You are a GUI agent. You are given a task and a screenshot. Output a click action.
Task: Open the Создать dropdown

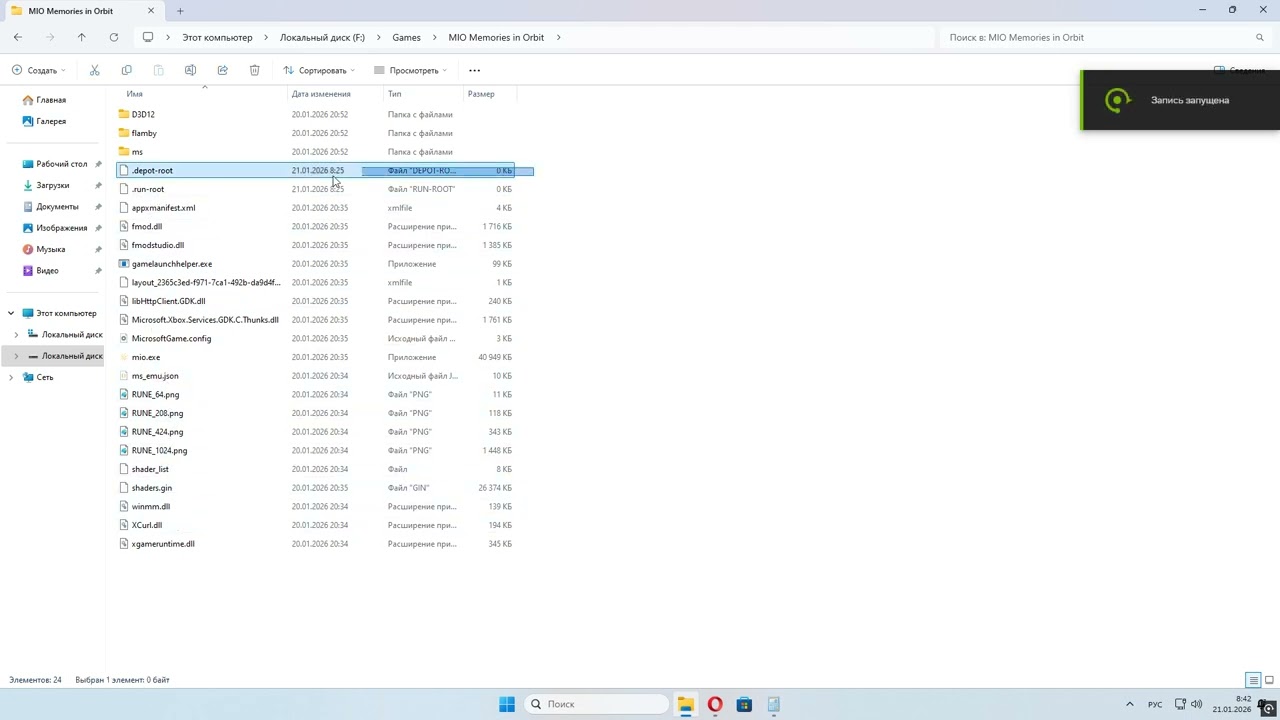point(39,70)
